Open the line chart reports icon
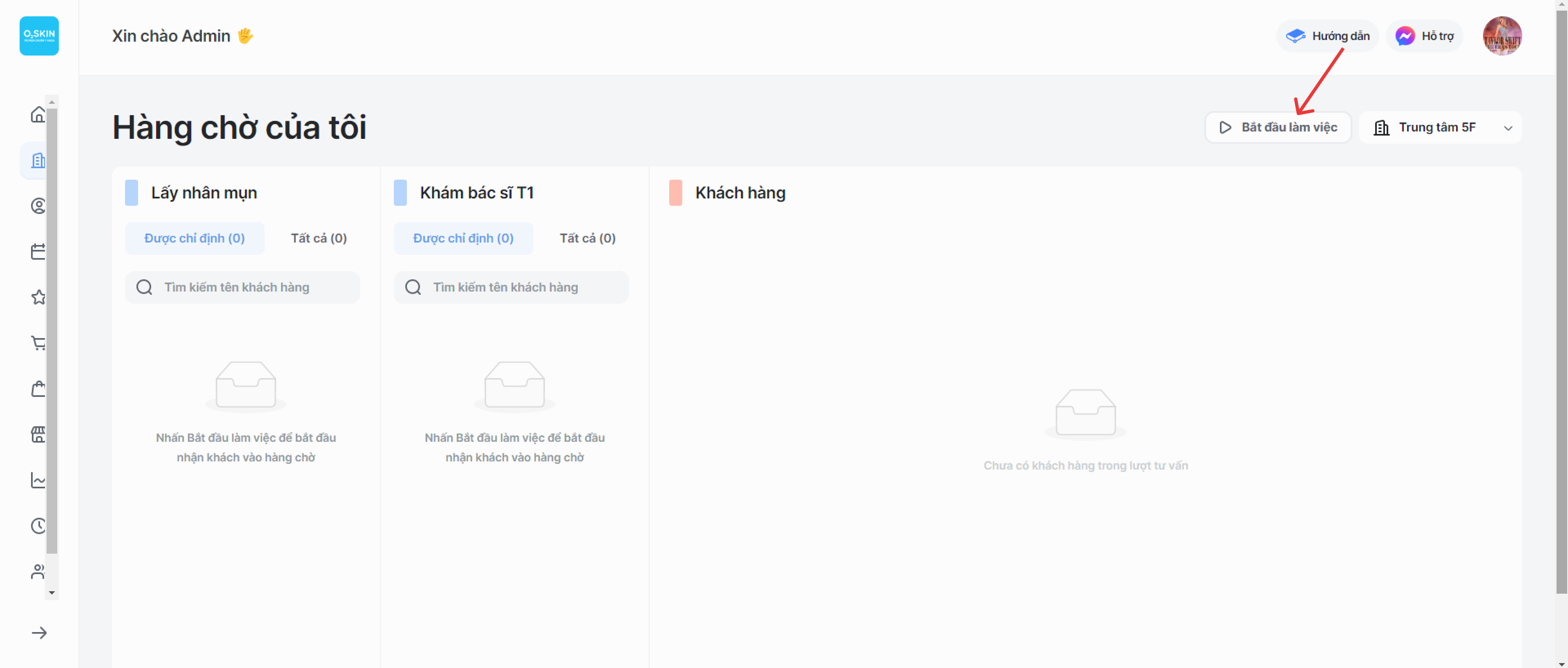This screenshot has height=668, width=1568. tap(38, 480)
